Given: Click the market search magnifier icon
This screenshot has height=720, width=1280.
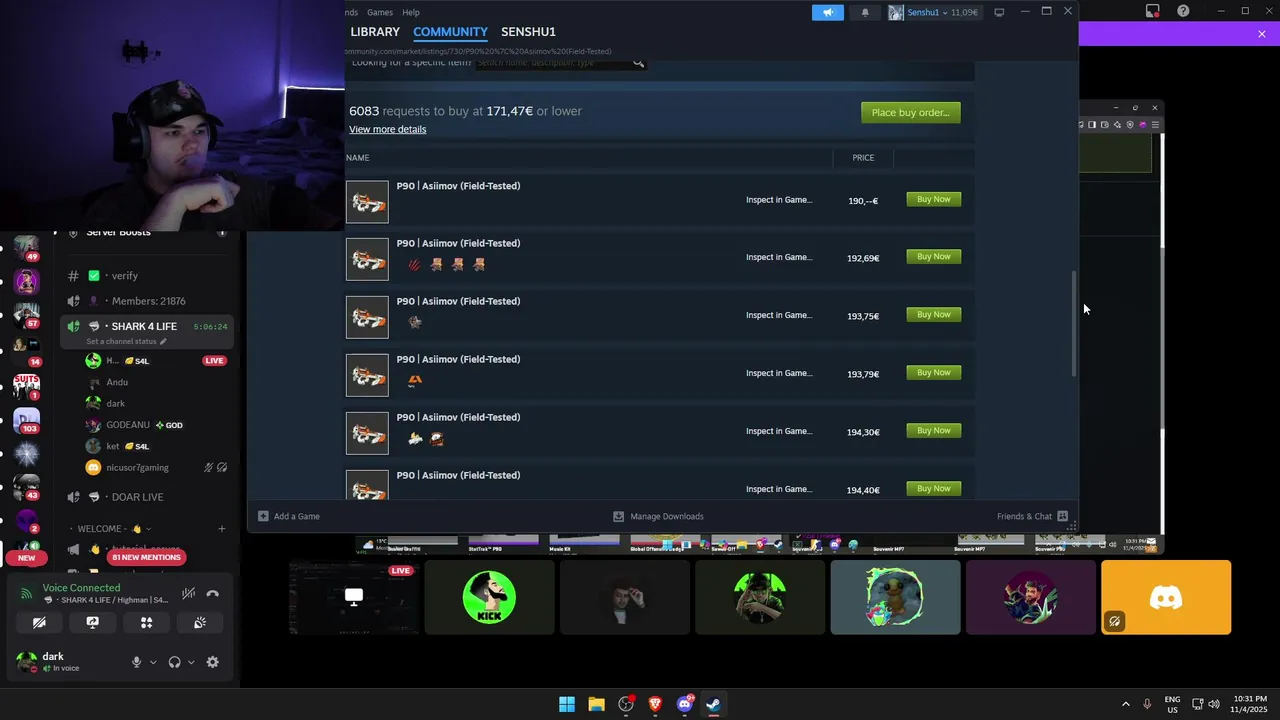Looking at the screenshot, I should 638,63.
